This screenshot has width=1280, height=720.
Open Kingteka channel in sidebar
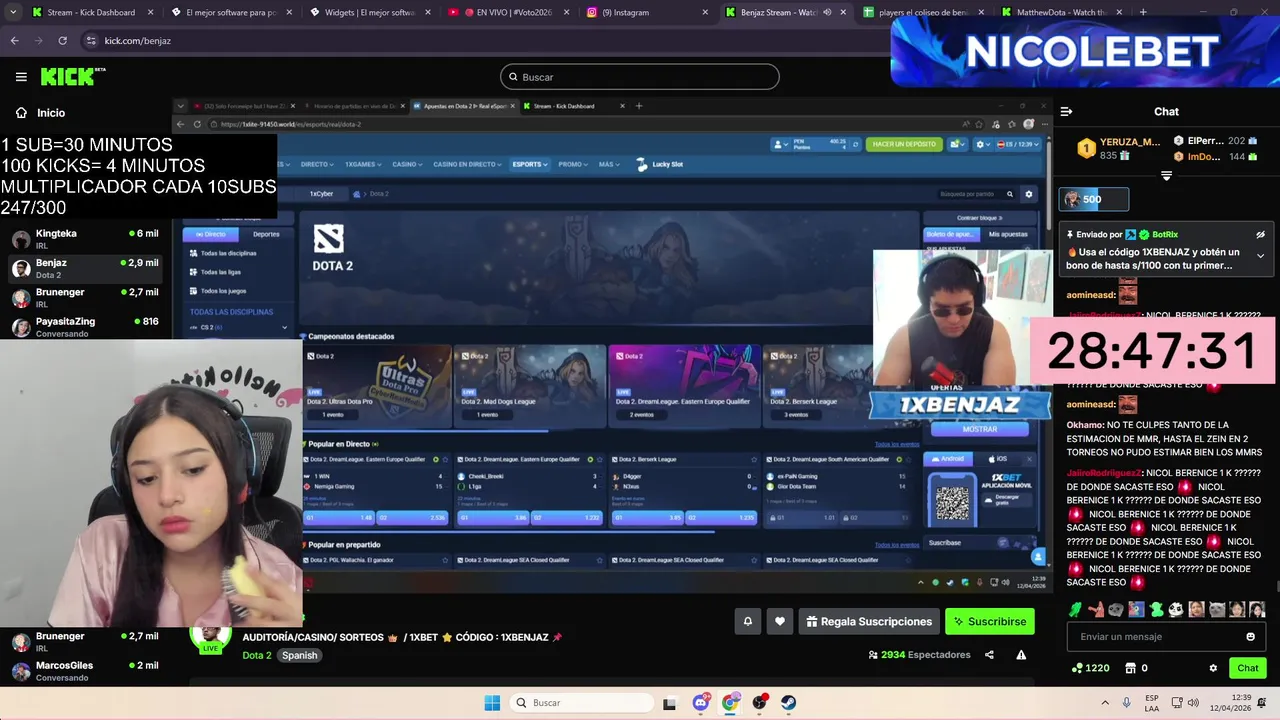(86, 239)
